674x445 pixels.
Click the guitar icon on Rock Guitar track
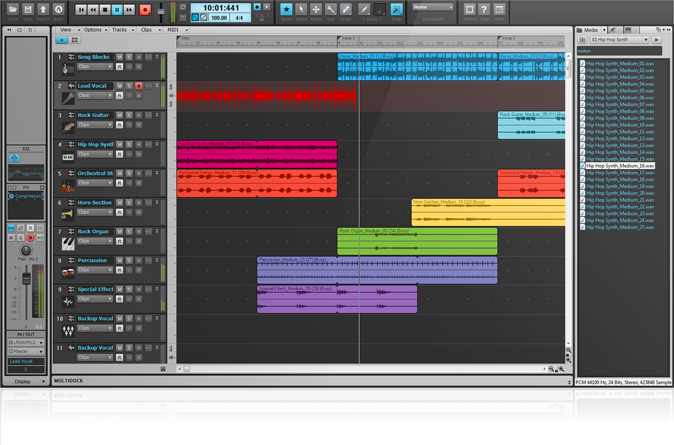pos(68,127)
